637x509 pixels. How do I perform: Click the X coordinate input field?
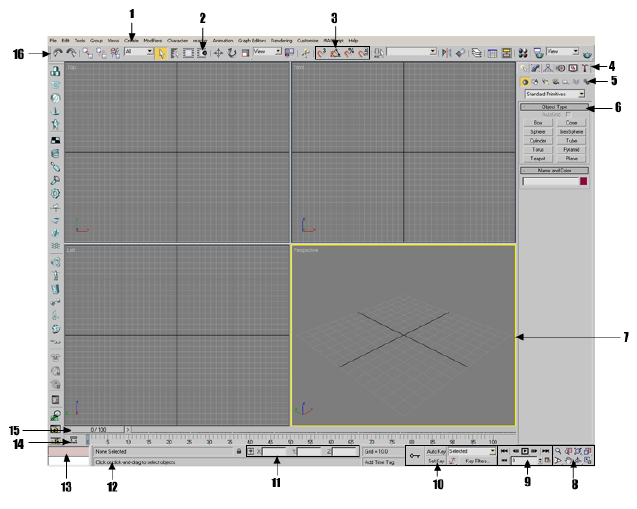274,451
